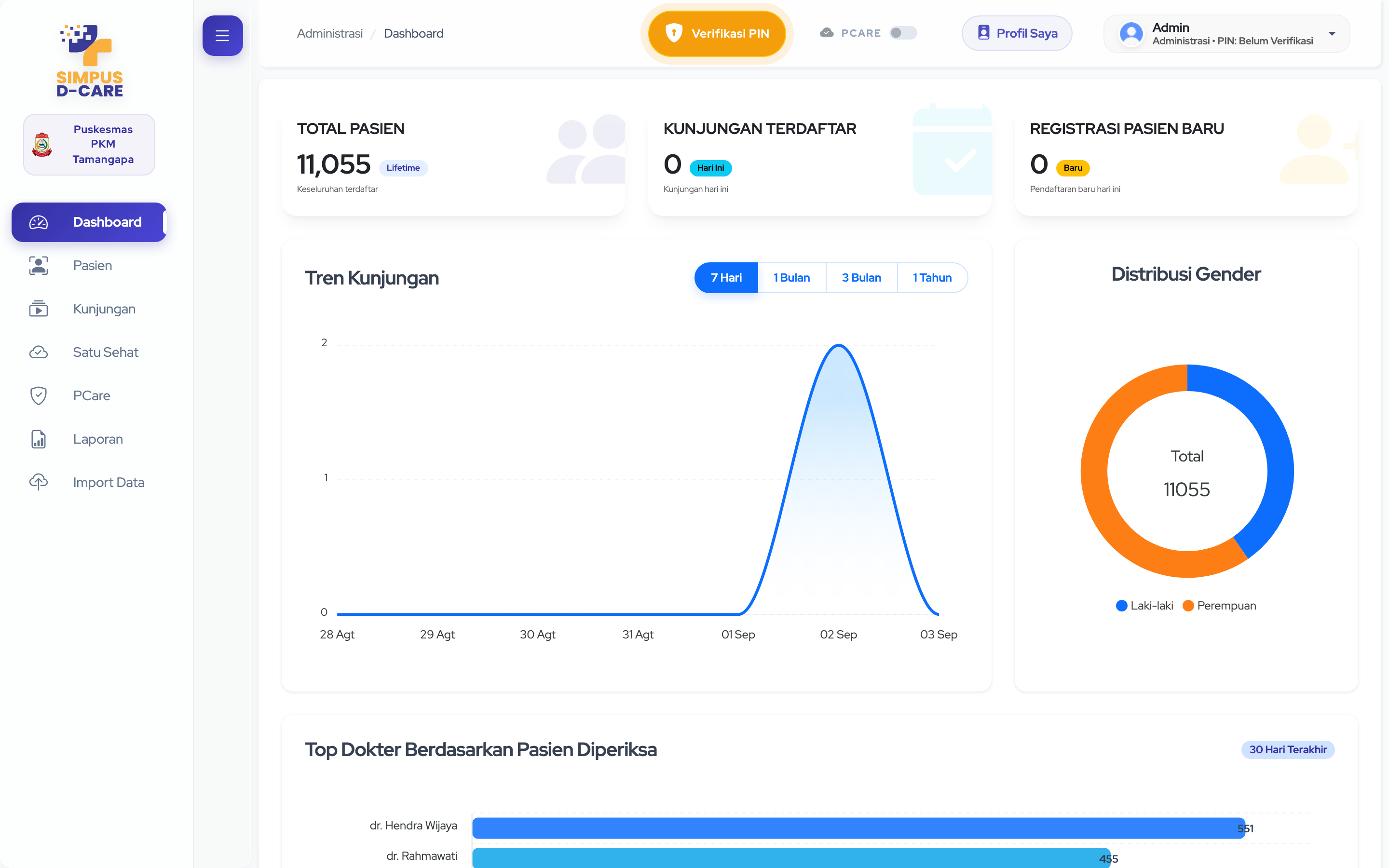Toggle the PCARE switch
Viewport: 1389px width, 868px height.
903,33
